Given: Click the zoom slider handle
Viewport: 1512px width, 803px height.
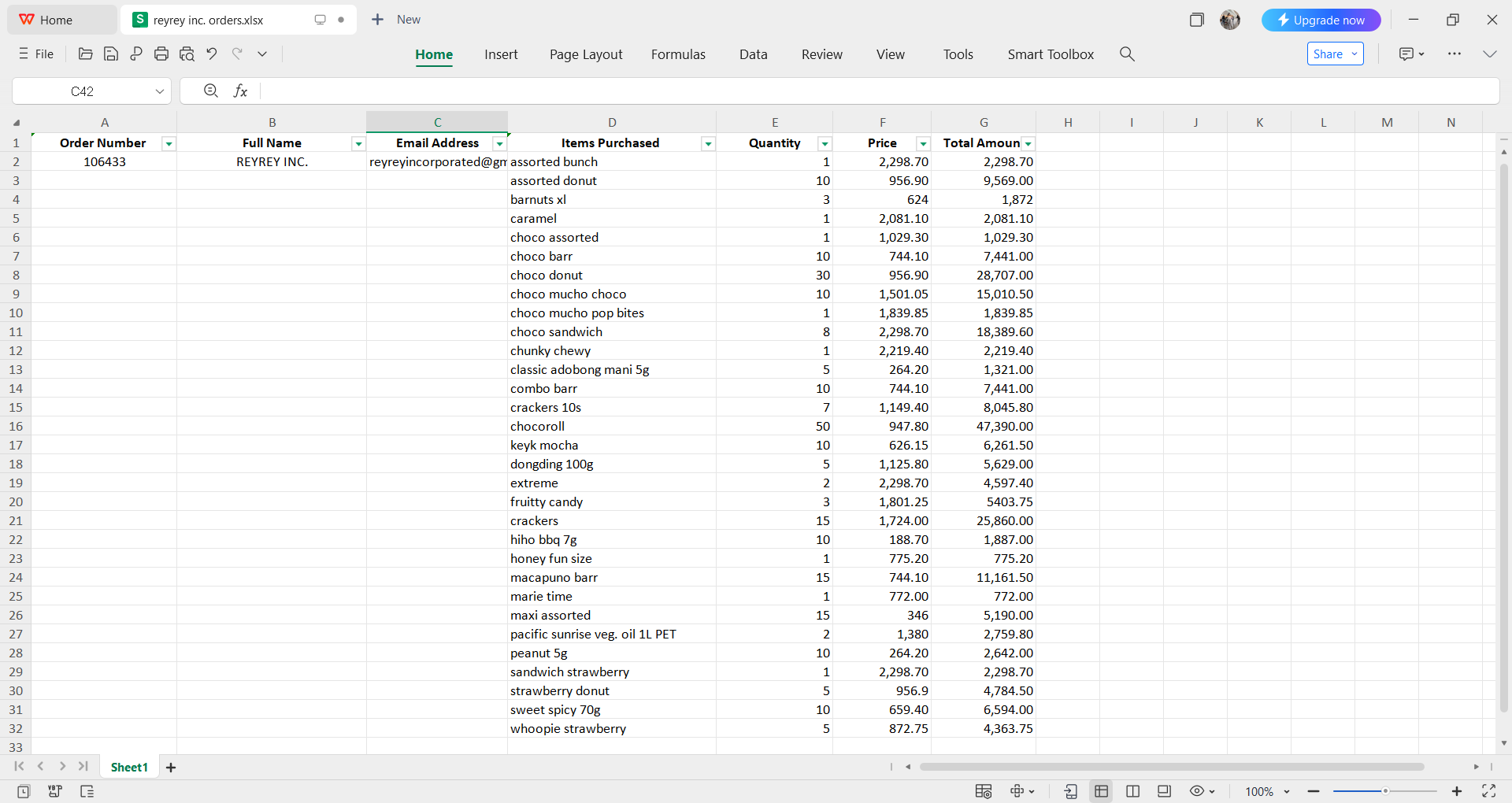Looking at the screenshot, I should 1385,791.
